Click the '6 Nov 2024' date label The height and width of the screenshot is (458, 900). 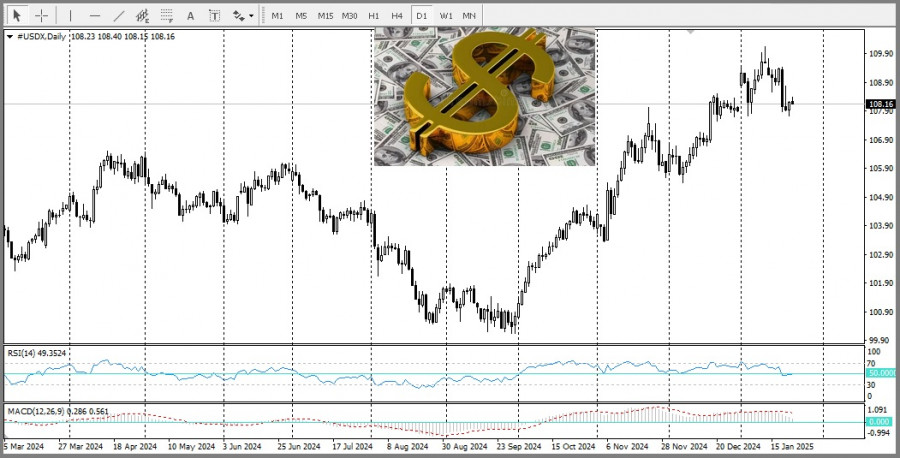[627, 447]
